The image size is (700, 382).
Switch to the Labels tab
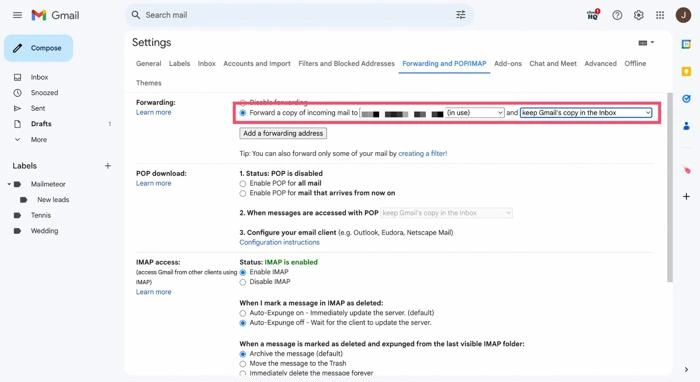179,63
